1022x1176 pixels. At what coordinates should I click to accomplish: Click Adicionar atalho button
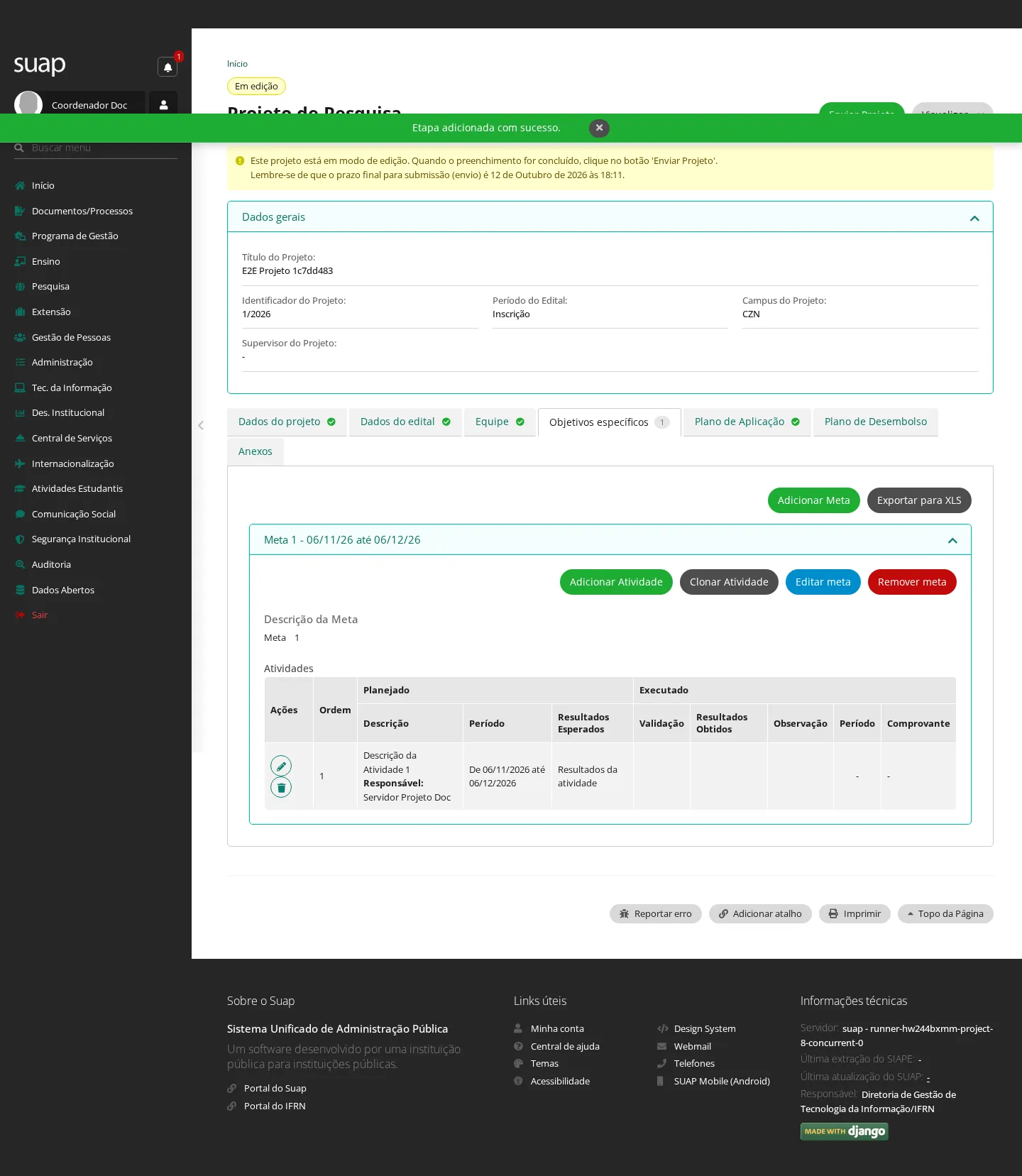pos(760,913)
